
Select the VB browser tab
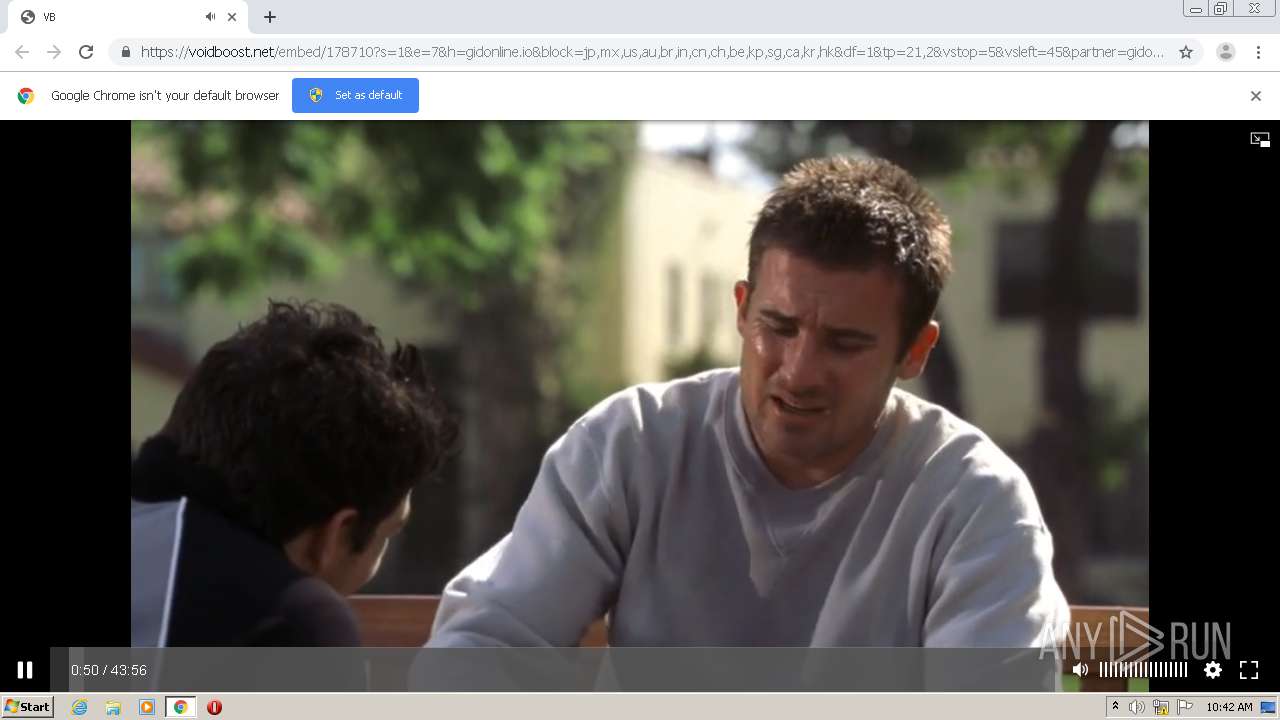(x=124, y=17)
